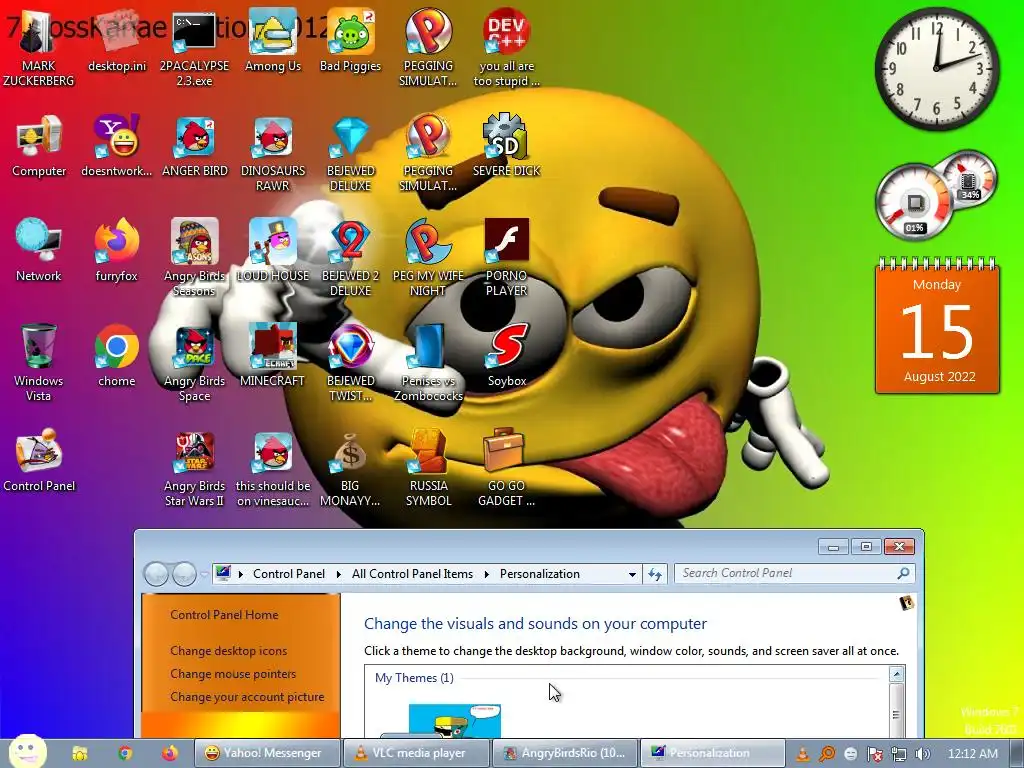Open Change your account picture link
This screenshot has height=768, width=1024.
[247, 697]
